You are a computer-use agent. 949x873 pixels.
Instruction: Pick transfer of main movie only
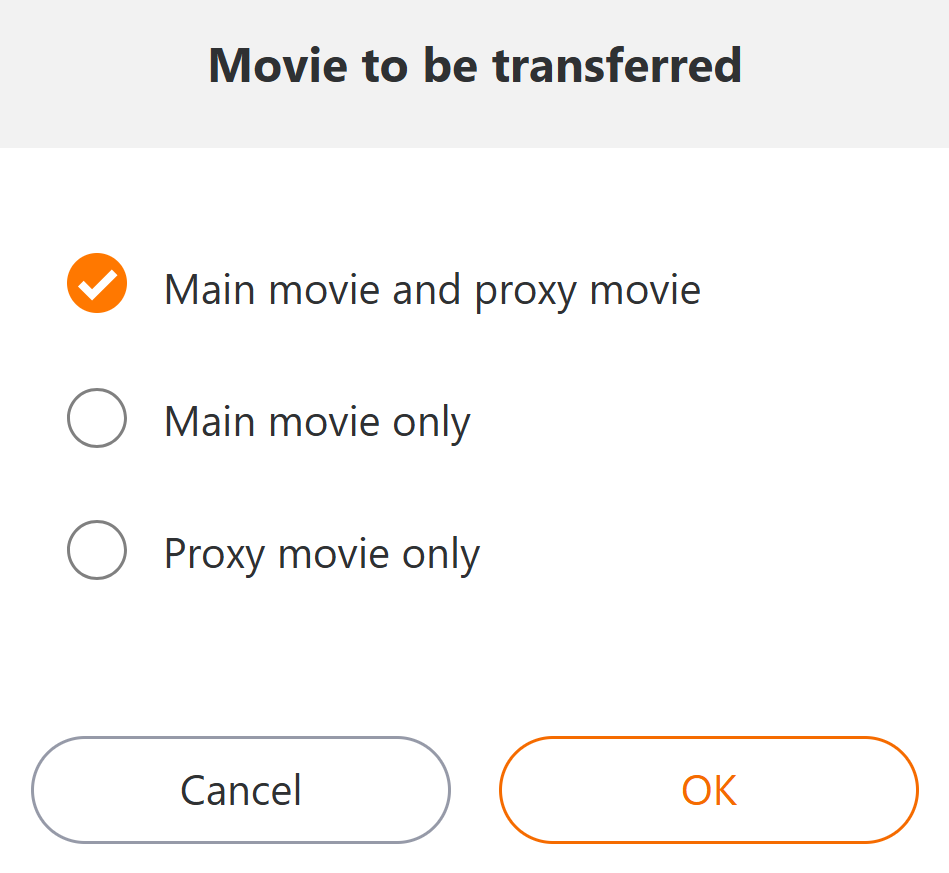tap(97, 417)
